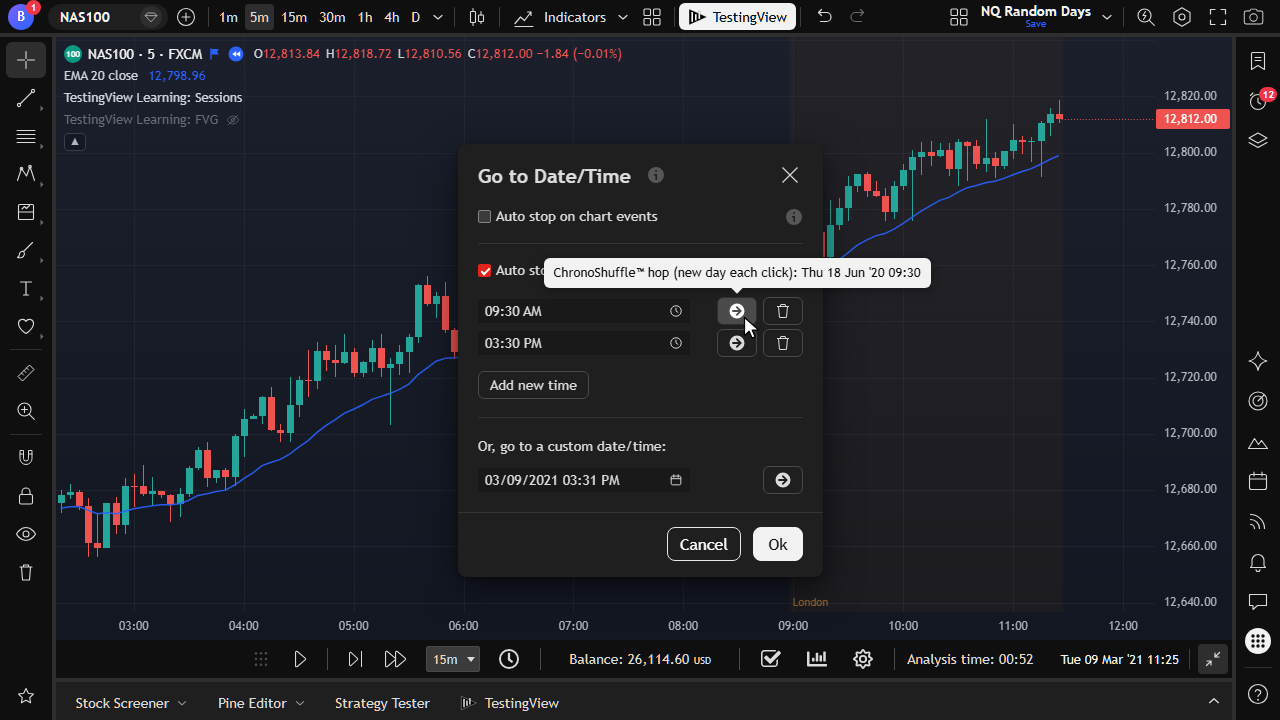
Task: Toggle the replay trading checkbox icon
Action: tap(770, 659)
